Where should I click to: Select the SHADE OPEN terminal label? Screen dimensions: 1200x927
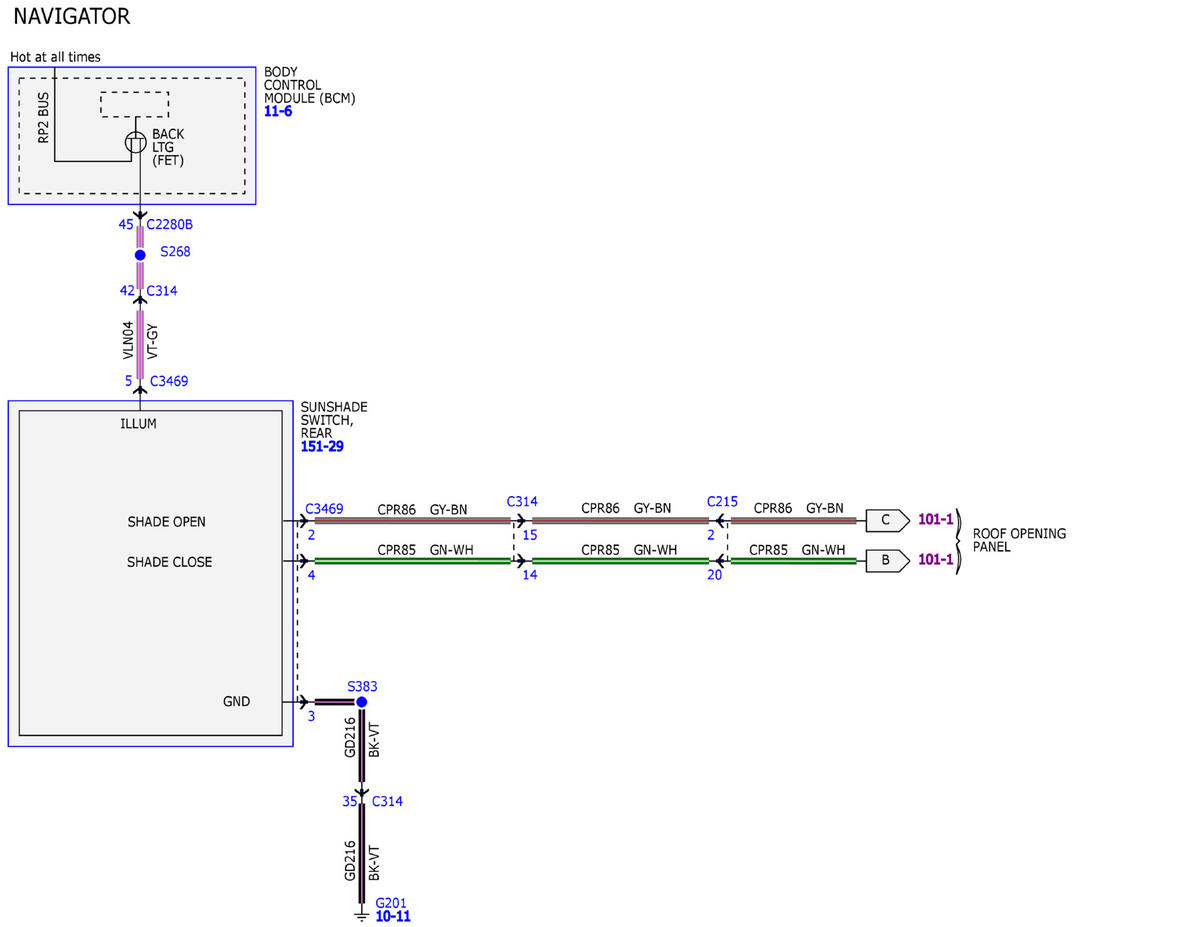pyautogui.click(x=166, y=522)
